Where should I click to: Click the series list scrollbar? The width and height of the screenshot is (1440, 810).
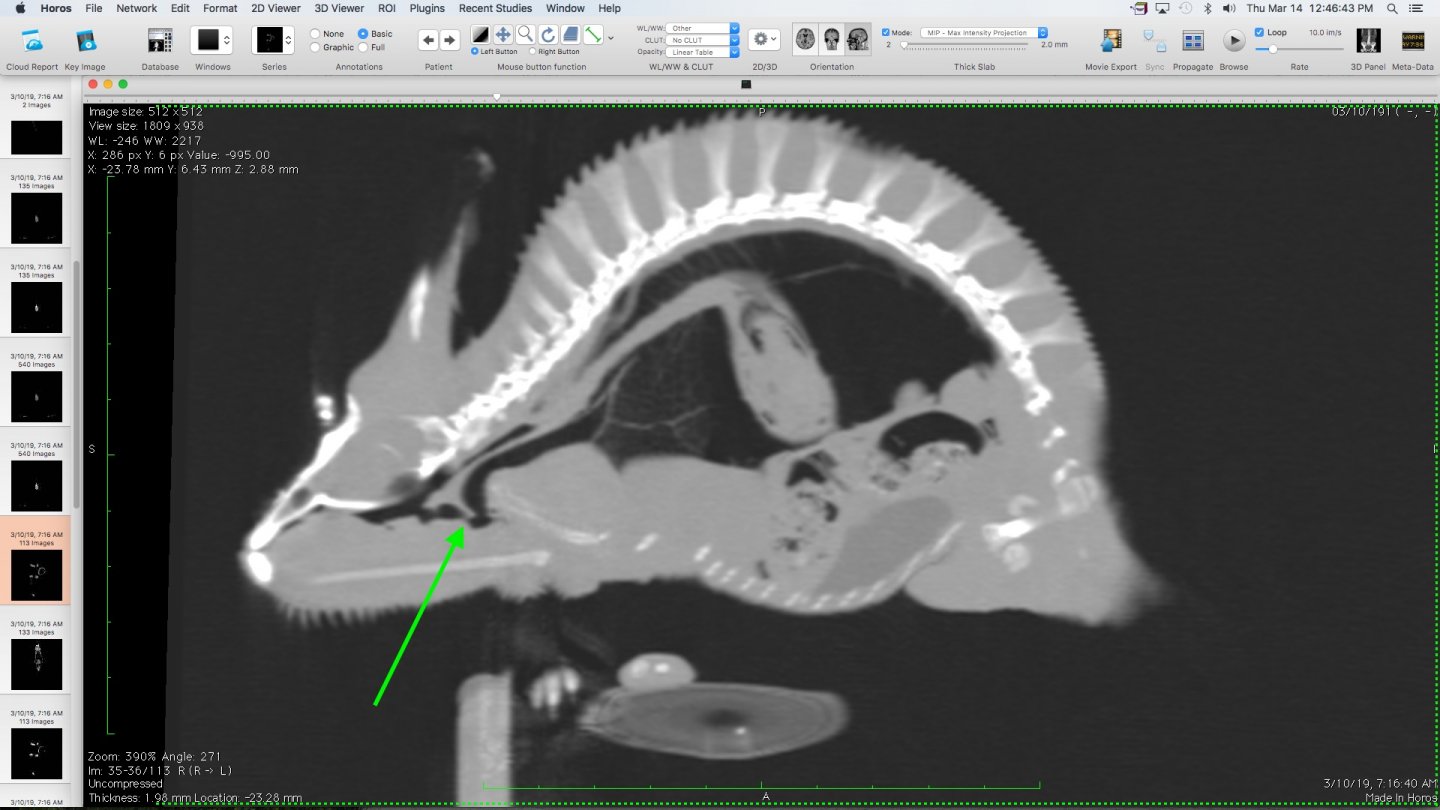[x=76, y=385]
